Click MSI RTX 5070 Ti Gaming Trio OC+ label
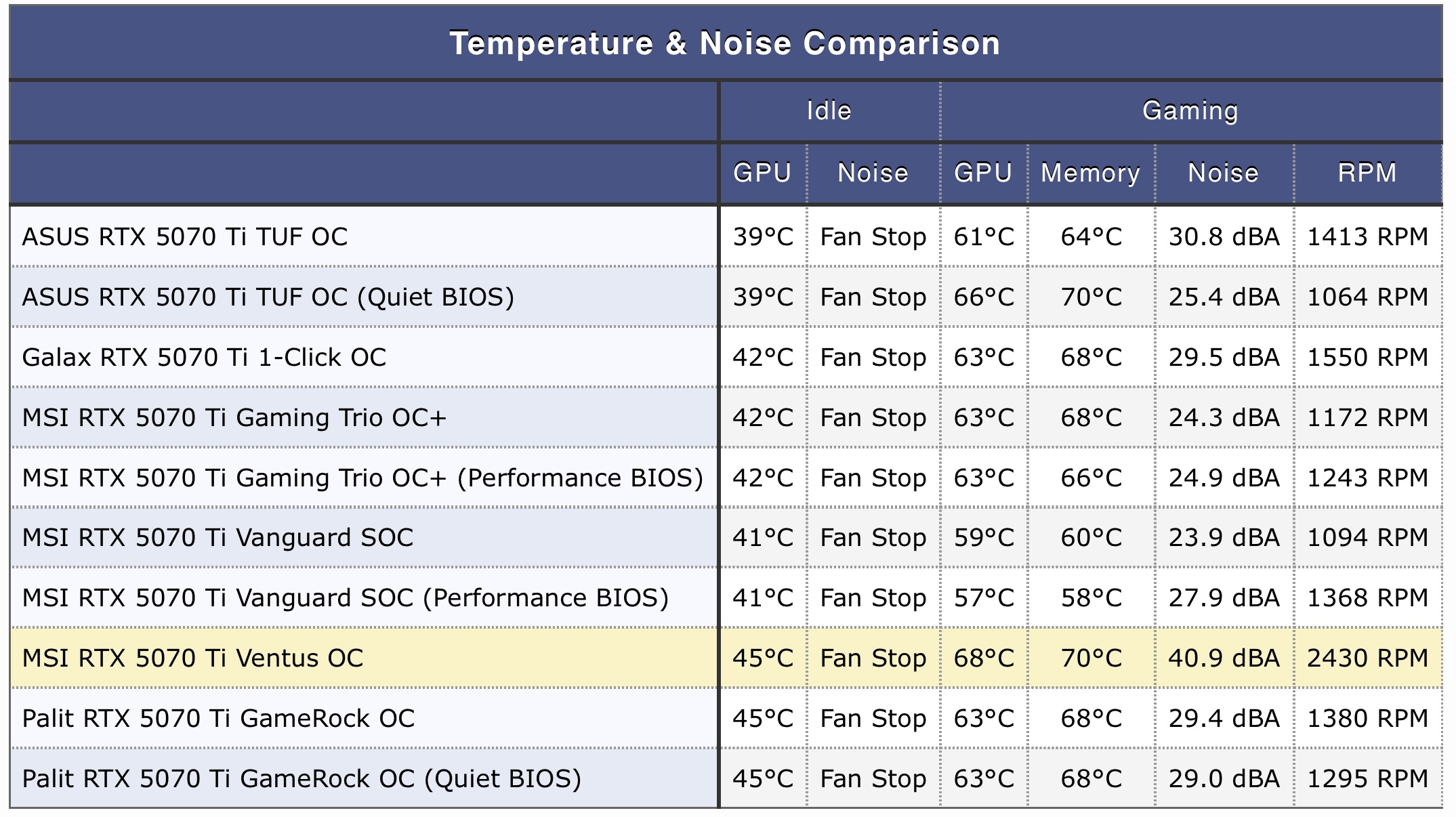This screenshot has width=1456, height=817. point(234,418)
